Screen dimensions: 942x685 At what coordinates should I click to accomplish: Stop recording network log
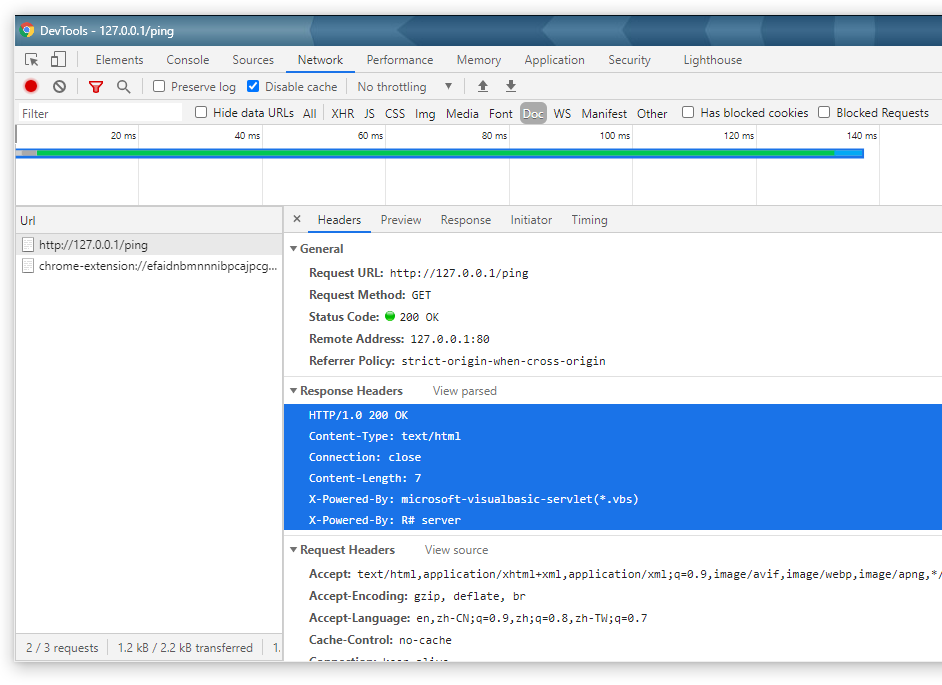click(x=31, y=87)
